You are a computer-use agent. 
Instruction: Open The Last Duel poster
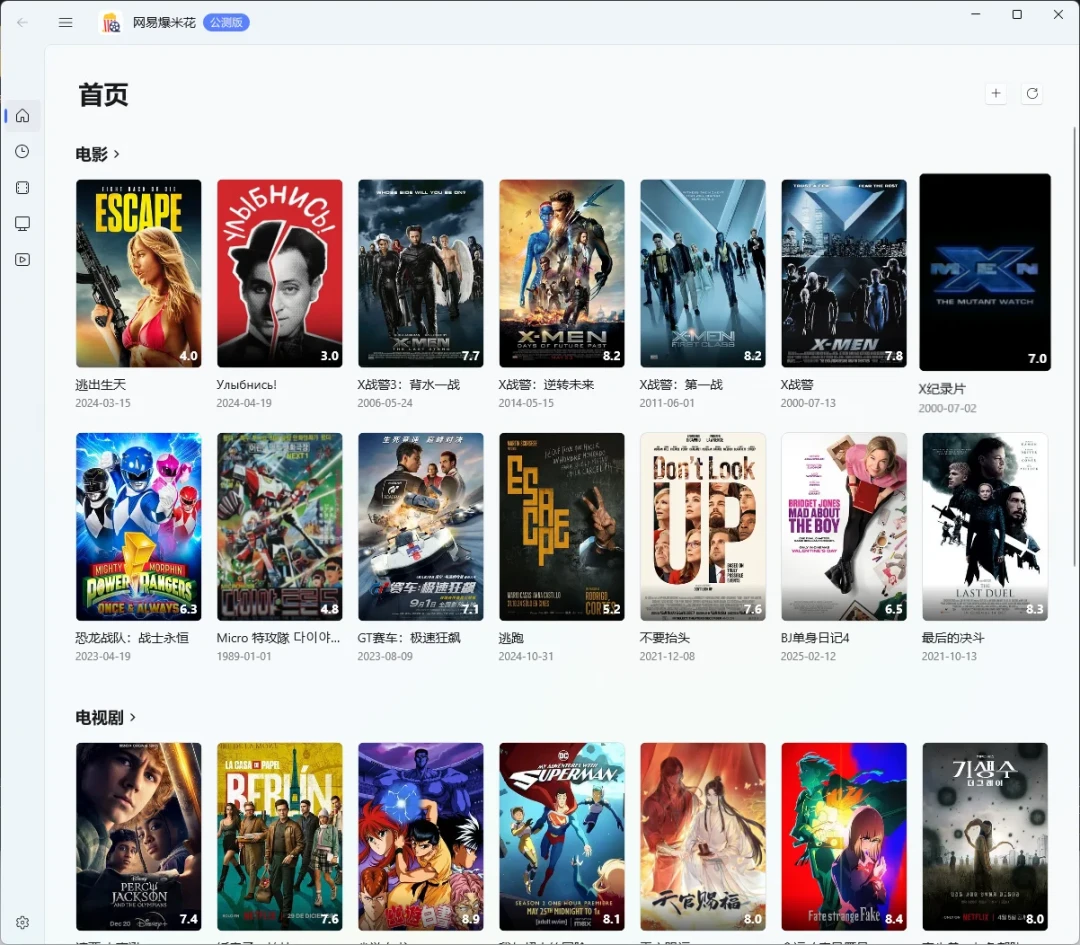click(x=985, y=527)
